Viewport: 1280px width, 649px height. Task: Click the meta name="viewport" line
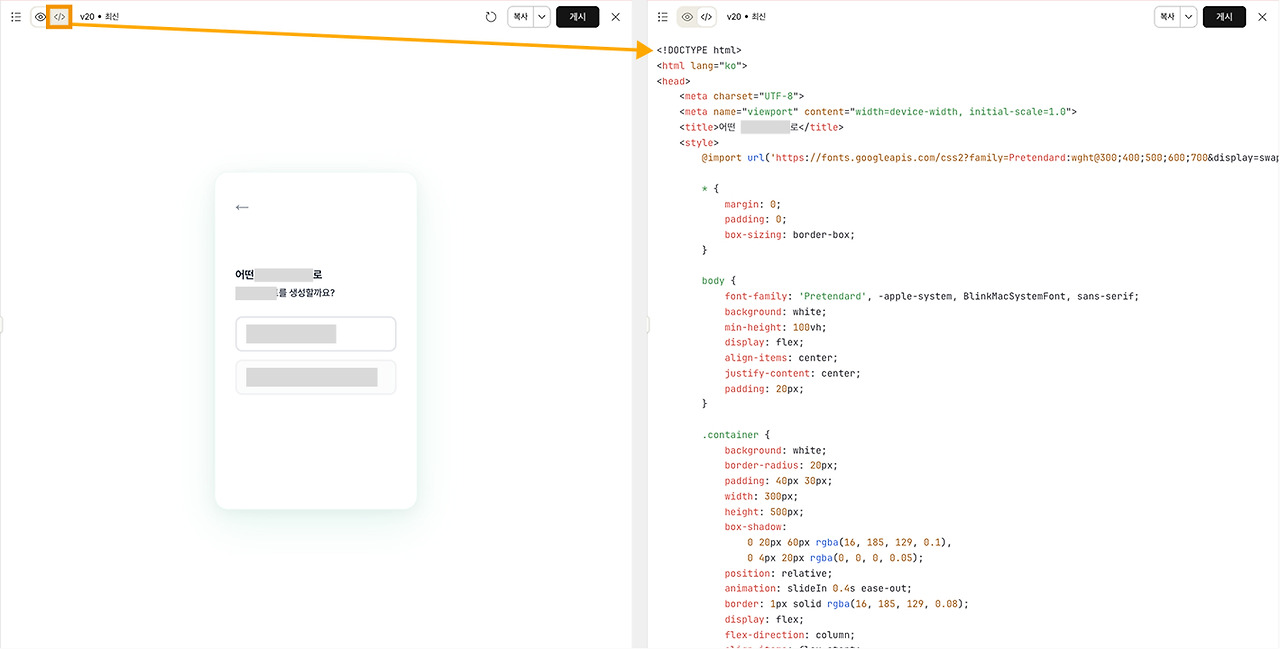point(877,112)
